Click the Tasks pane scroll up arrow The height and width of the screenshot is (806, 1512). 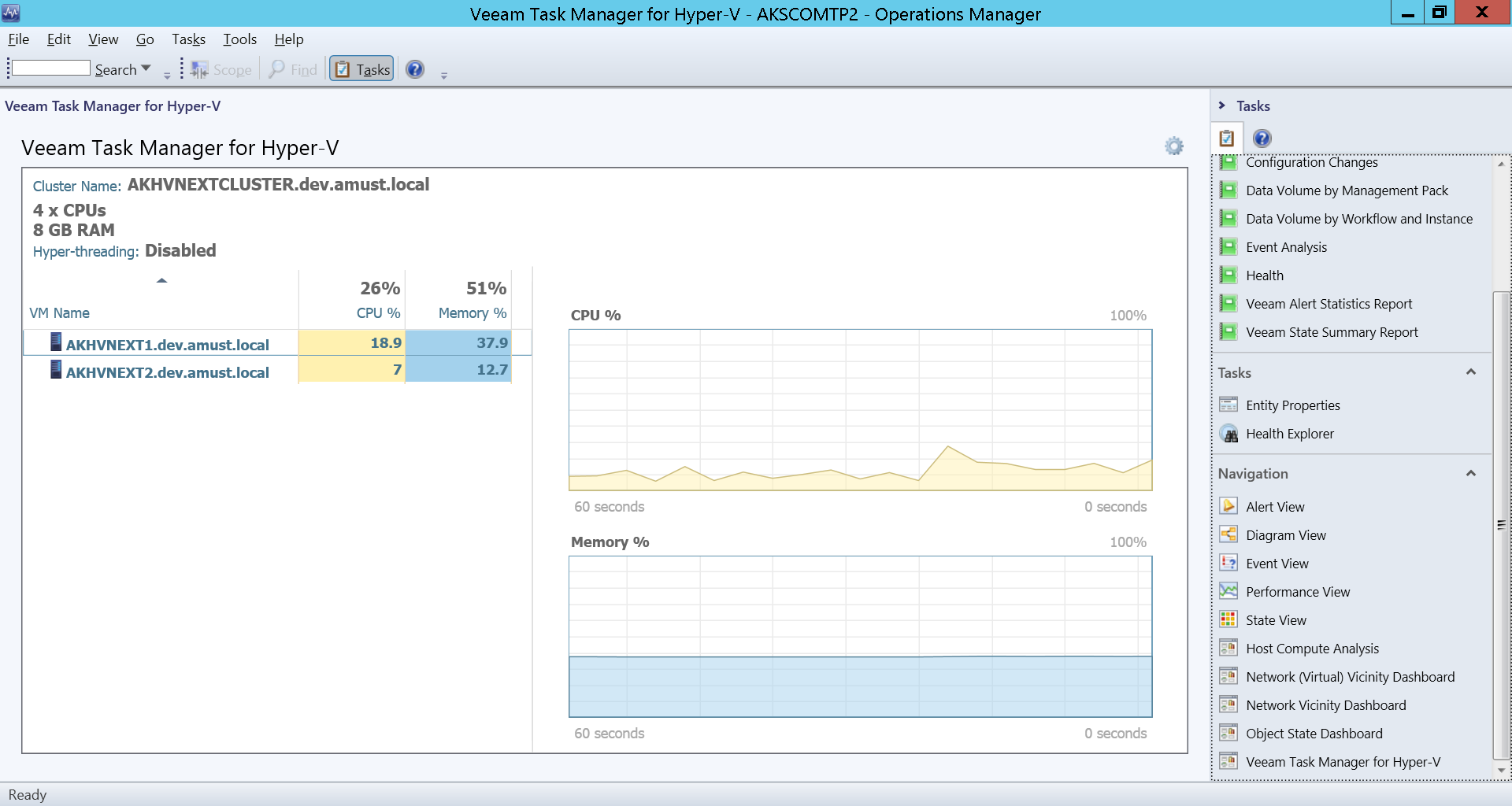[1501, 164]
